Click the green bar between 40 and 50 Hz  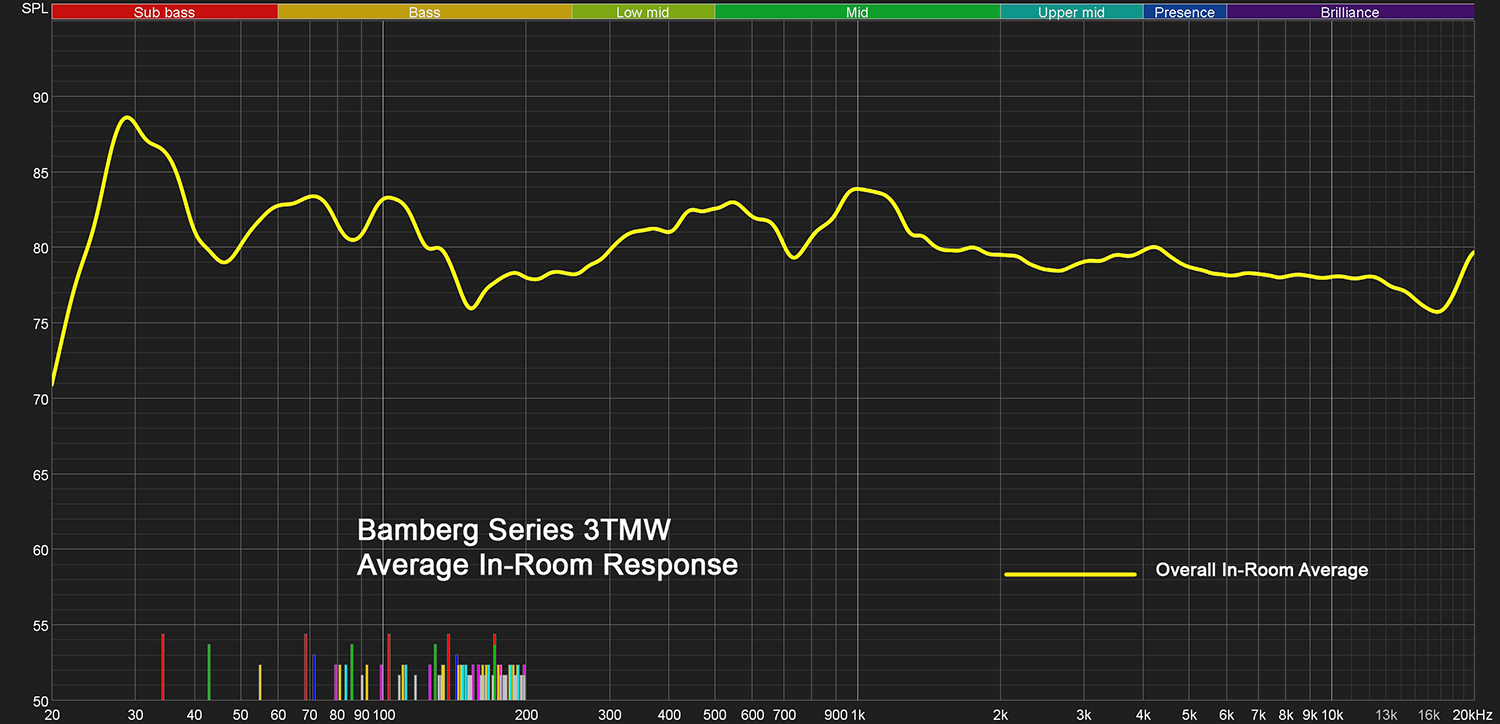[209, 672]
